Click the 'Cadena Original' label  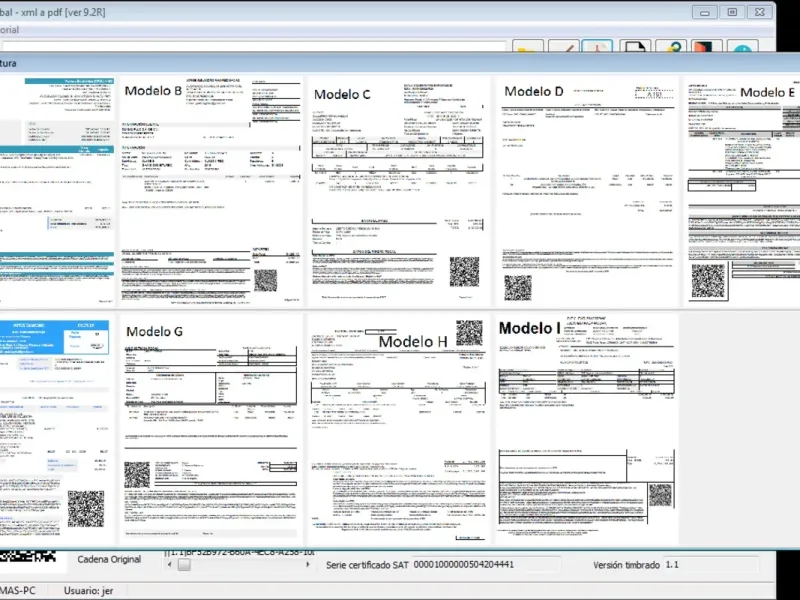point(109,559)
